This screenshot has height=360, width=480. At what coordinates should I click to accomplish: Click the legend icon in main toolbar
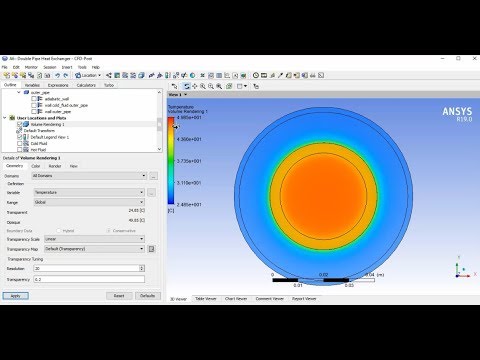point(168,75)
